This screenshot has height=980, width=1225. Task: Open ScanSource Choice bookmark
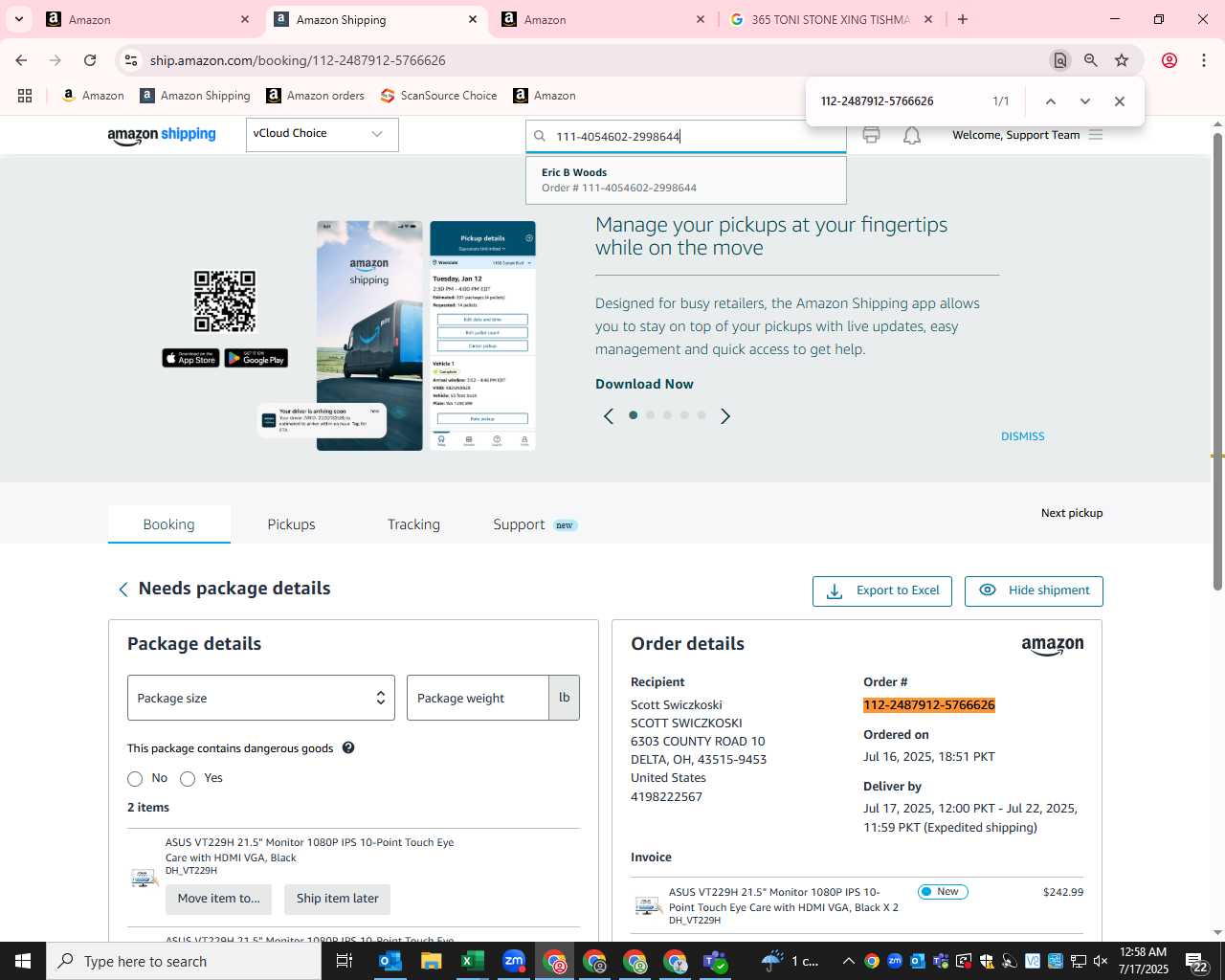(x=438, y=96)
